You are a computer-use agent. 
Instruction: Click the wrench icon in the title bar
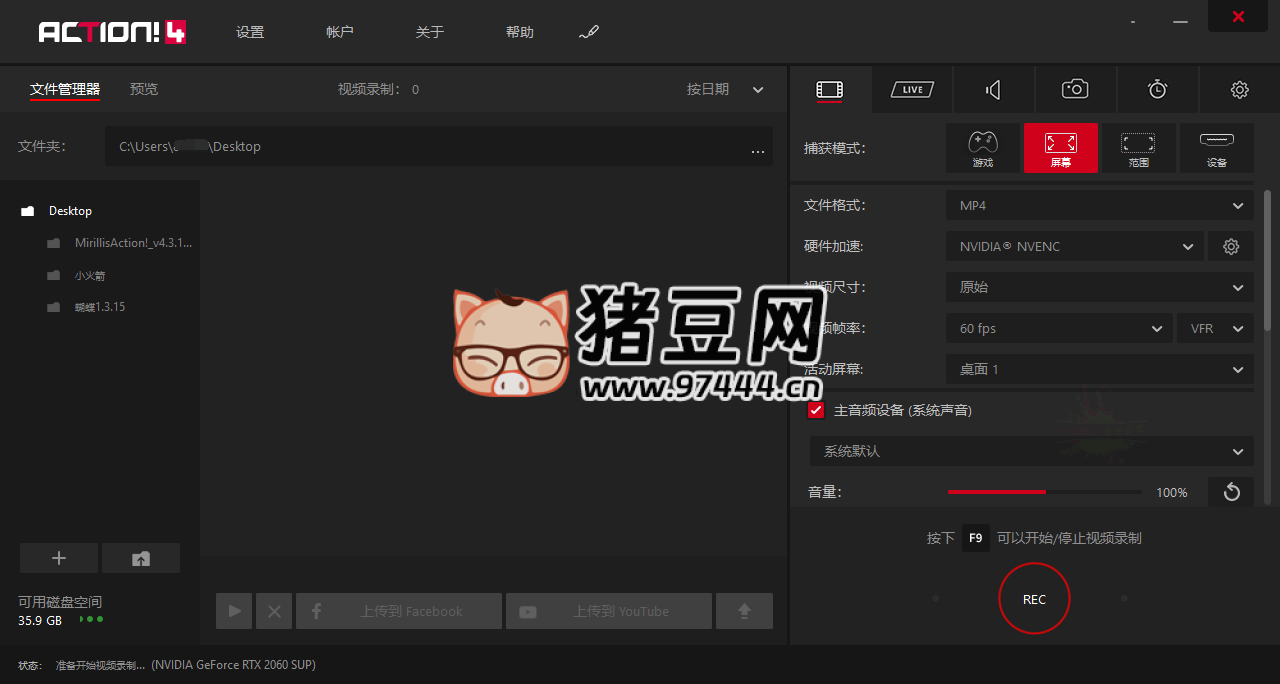(x=589, y=31)
